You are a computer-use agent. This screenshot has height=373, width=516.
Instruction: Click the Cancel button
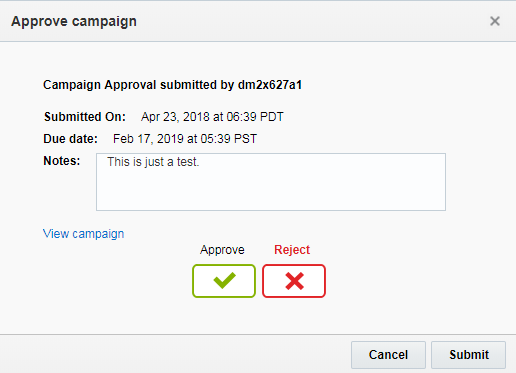pyautogui.click(x=388, y=355)
